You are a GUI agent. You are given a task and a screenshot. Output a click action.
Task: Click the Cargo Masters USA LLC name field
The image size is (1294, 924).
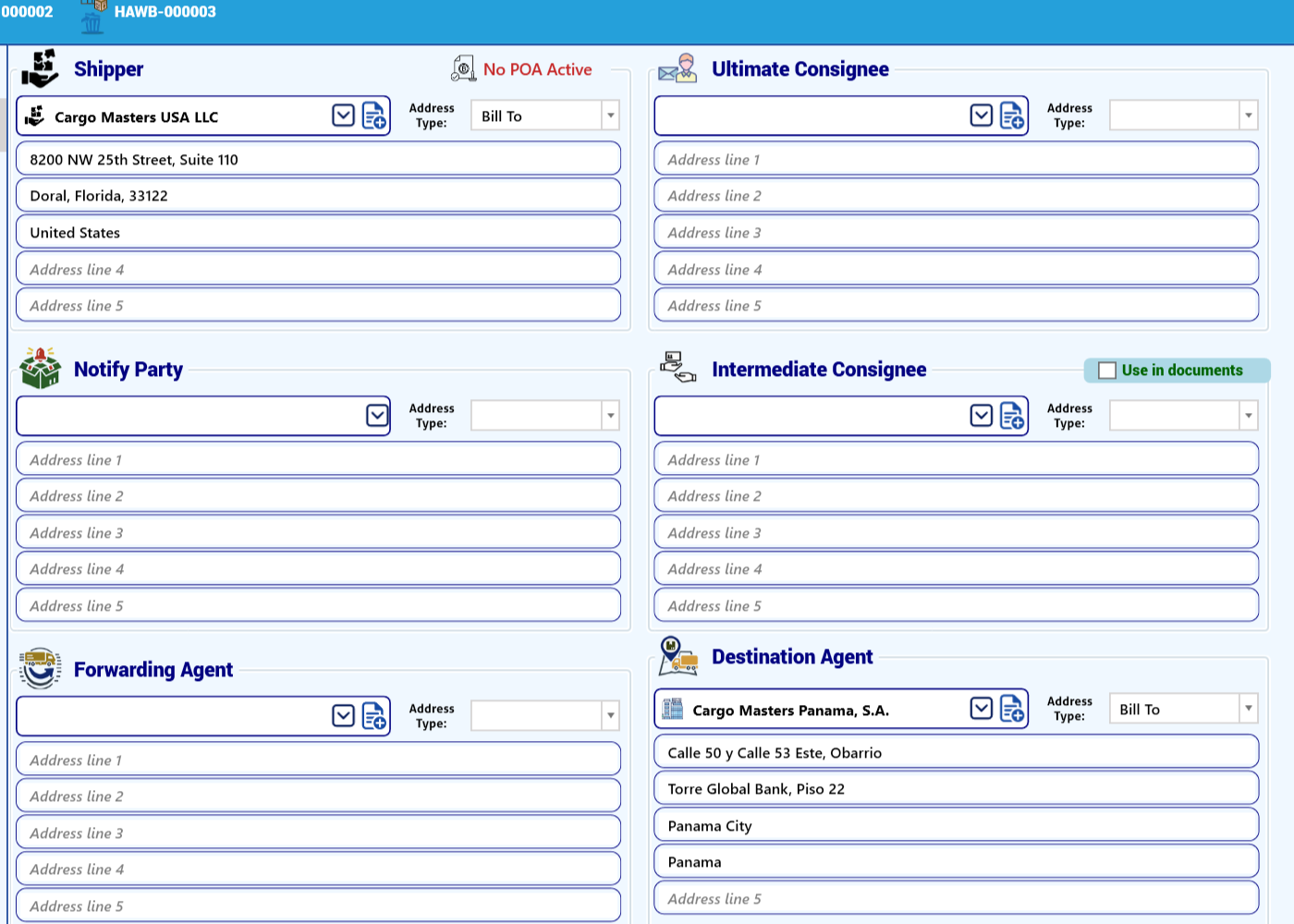[x=203, y=116]
